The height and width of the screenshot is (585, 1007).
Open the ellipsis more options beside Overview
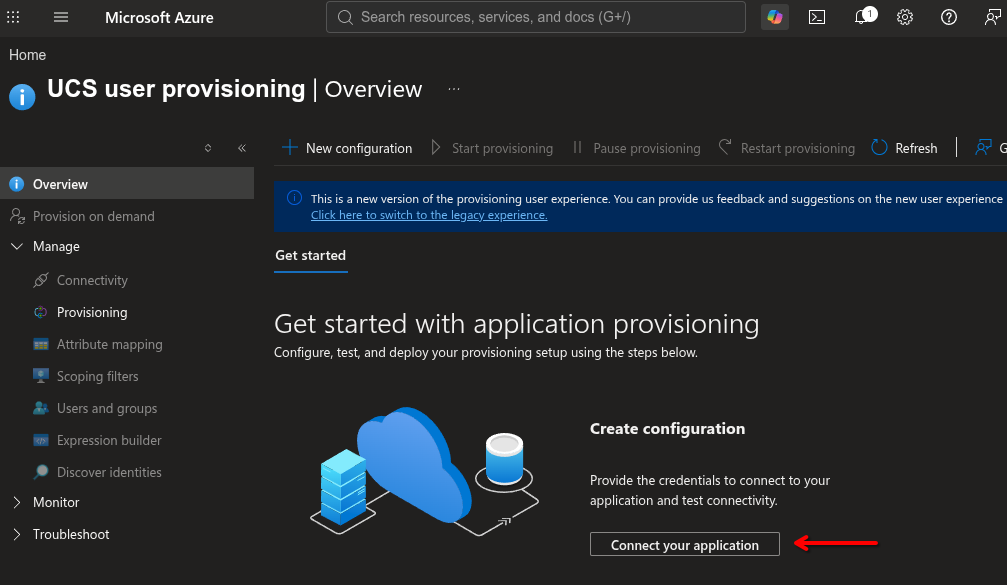pyautogui.click(x=454, y=89)
